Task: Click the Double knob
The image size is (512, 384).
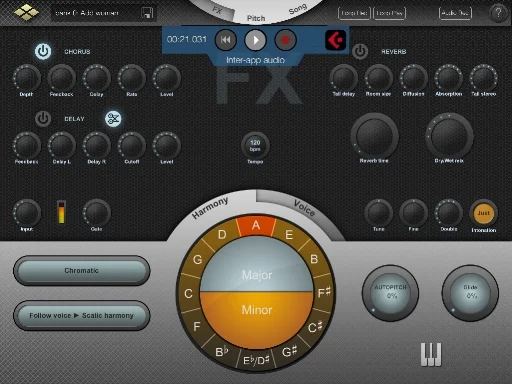Action: click(448, 213)
